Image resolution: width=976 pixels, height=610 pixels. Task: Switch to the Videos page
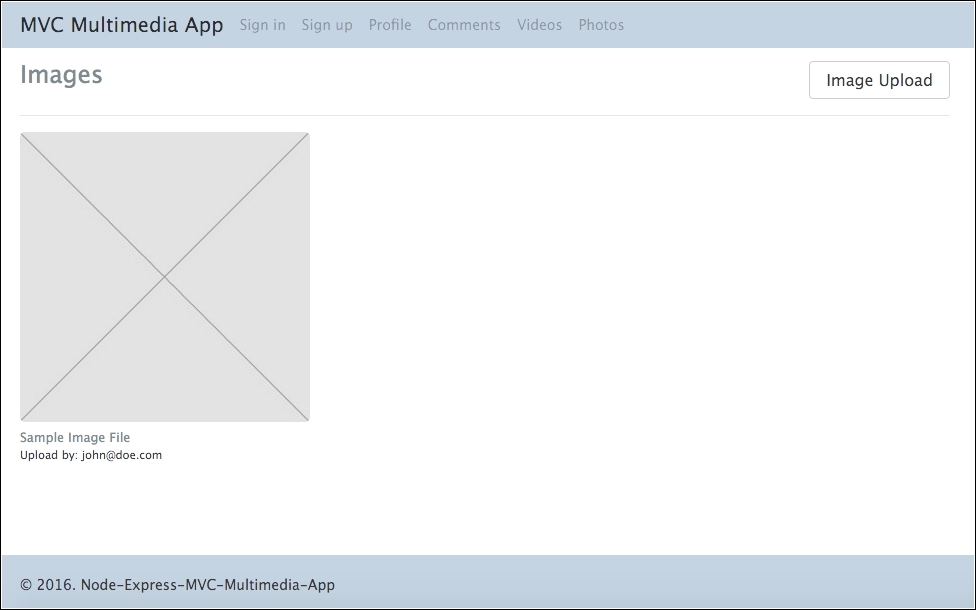tap(539, 25)
